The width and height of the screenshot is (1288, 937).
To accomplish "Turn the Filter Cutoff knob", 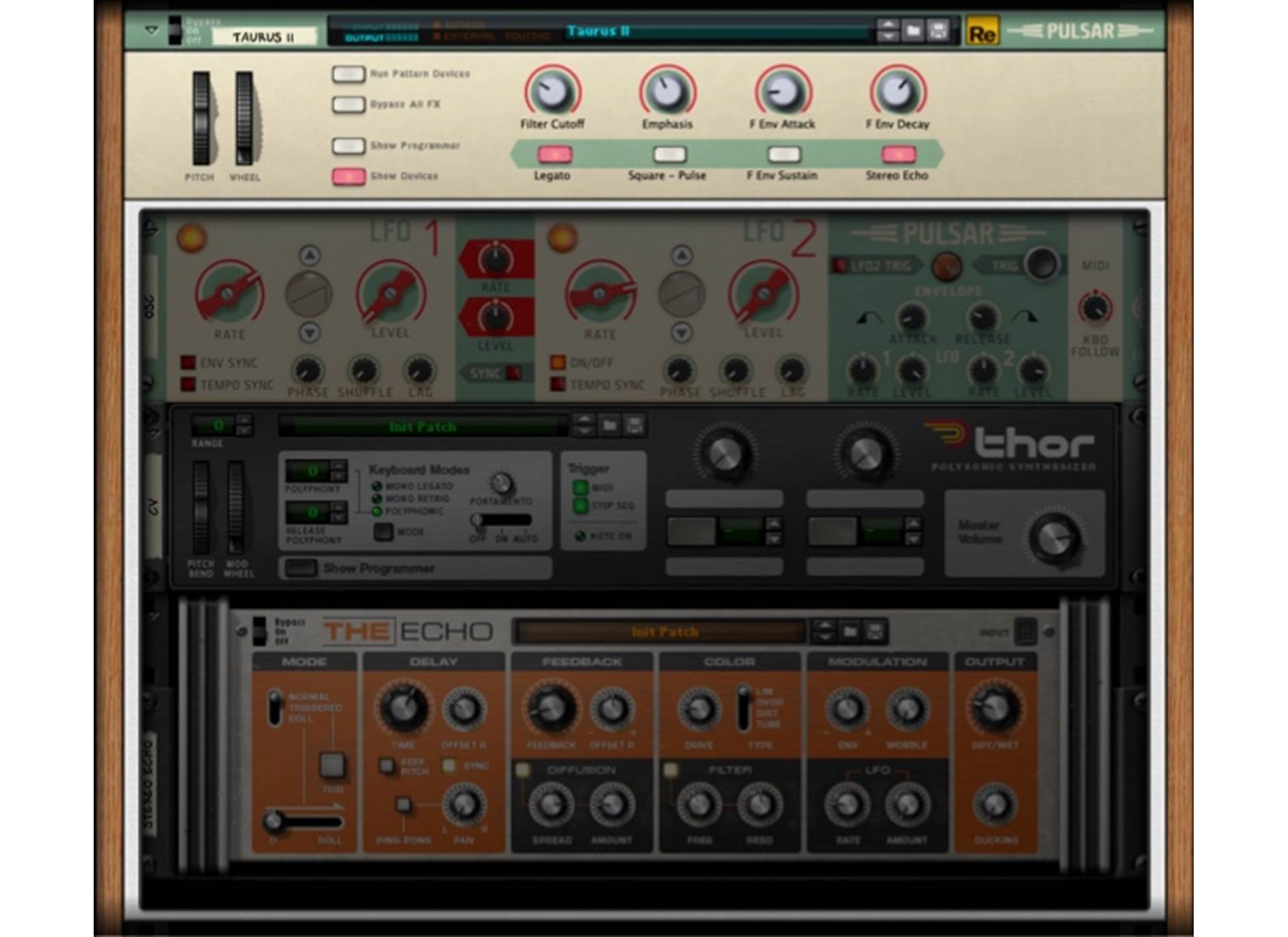I will tap(552, 91).
